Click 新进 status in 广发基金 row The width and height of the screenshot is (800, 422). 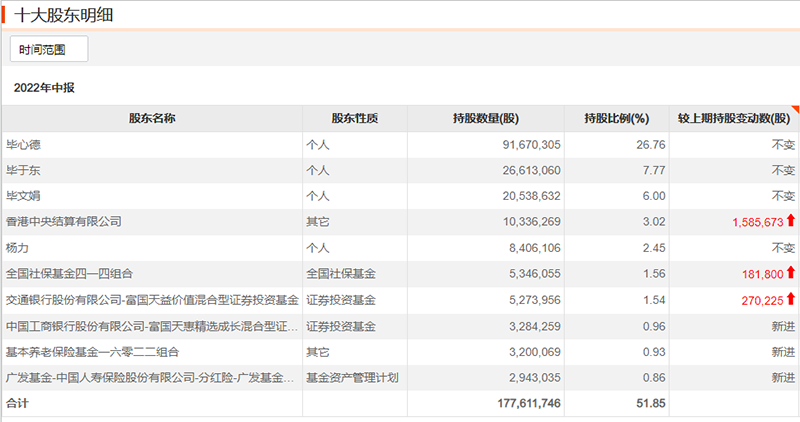[783, 378]
